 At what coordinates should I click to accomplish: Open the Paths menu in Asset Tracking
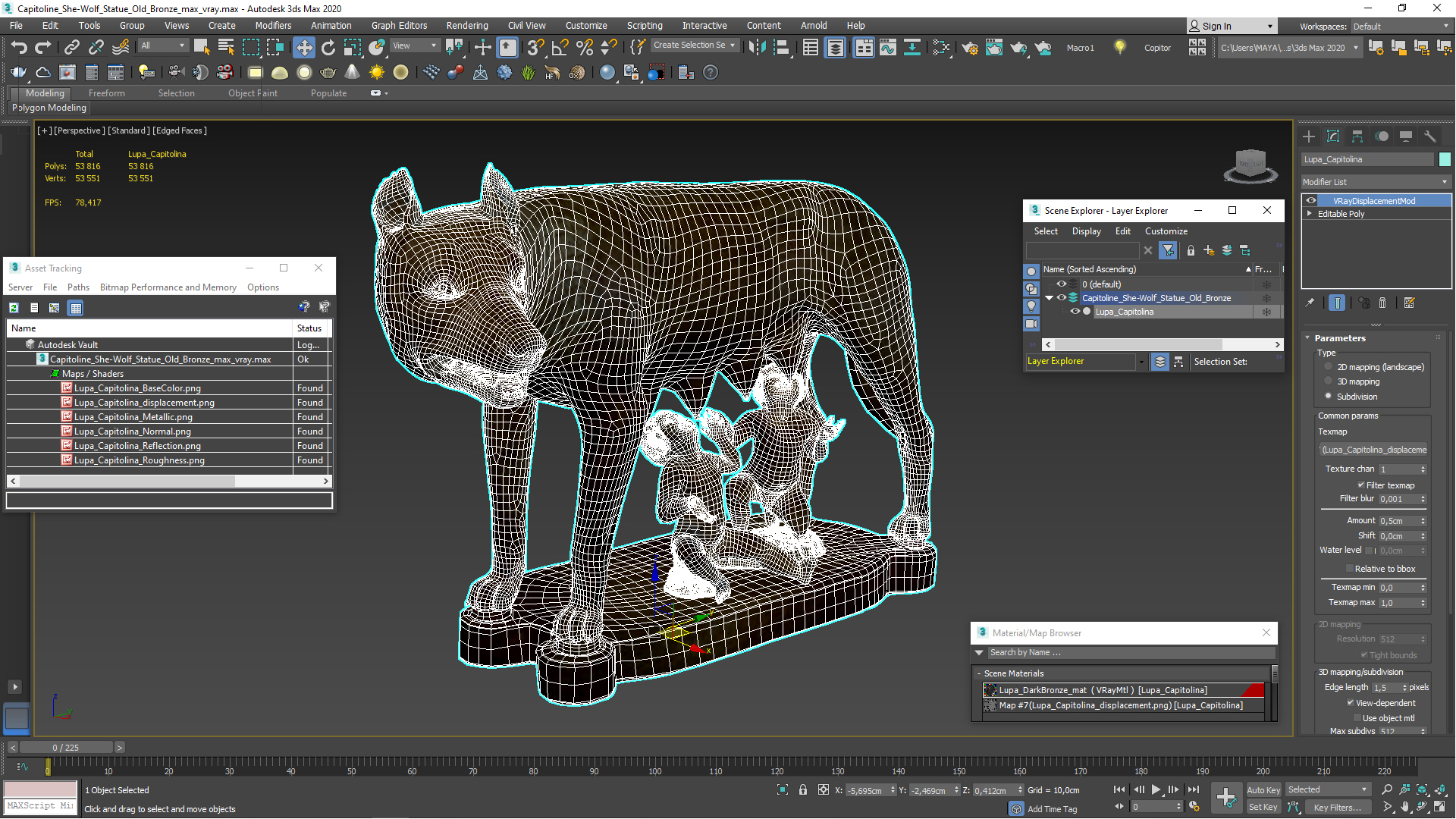[78, 287]
